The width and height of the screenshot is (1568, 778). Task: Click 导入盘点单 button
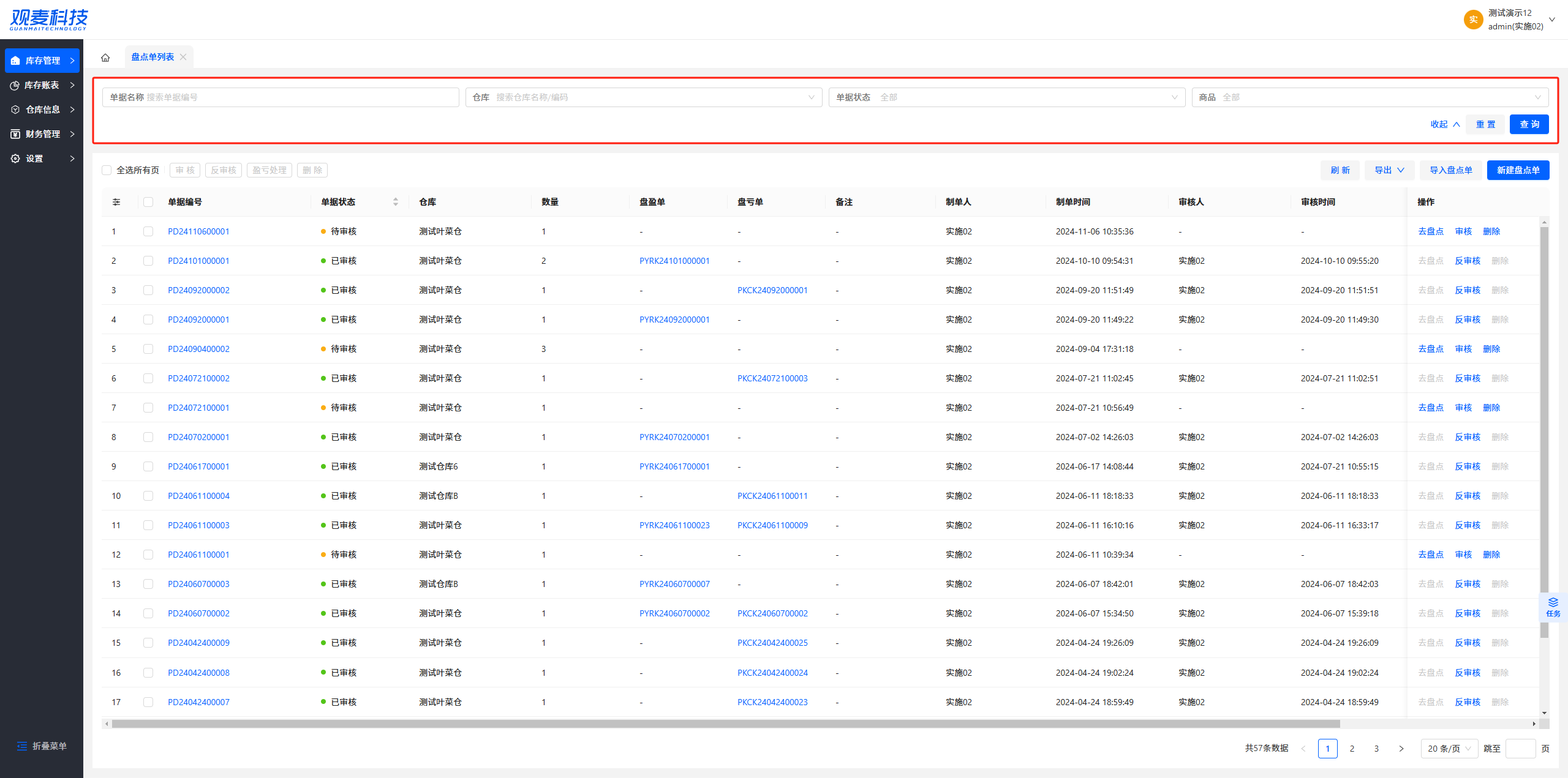(1451, 170)
